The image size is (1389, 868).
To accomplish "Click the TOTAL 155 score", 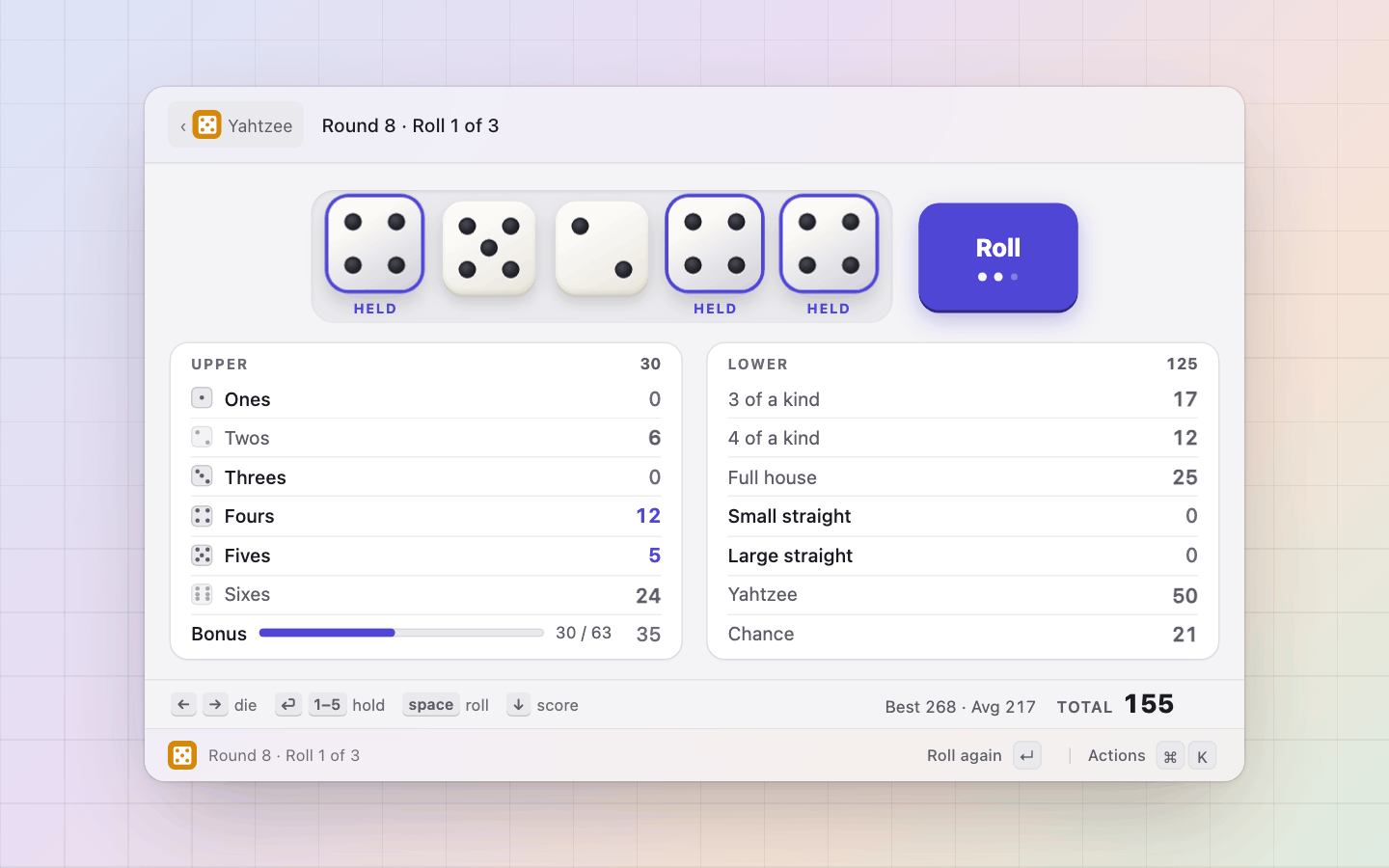I will [1115, 704].
